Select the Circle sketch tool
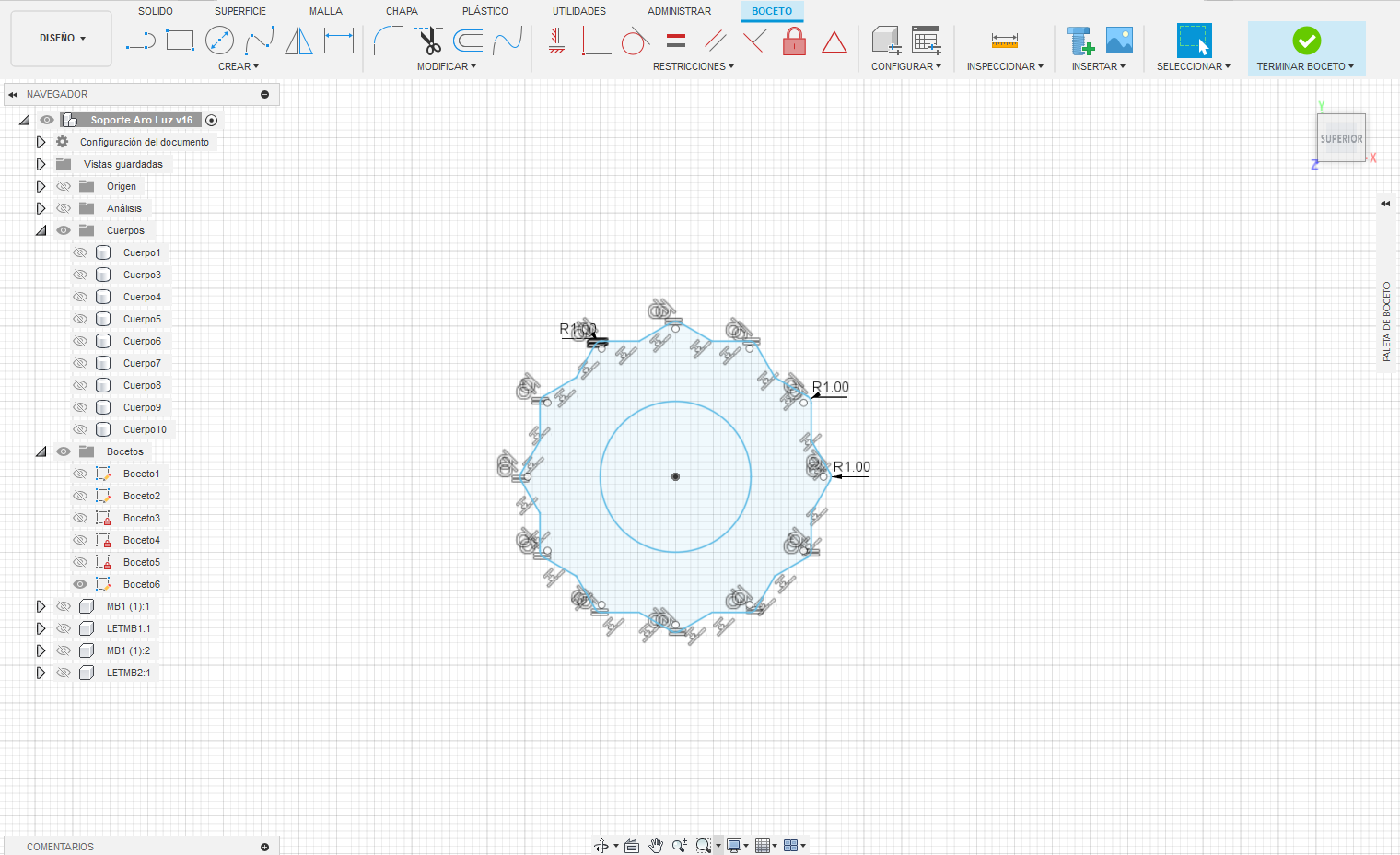The width and height of the screenshot is (1400, 855). click(219, 41)
